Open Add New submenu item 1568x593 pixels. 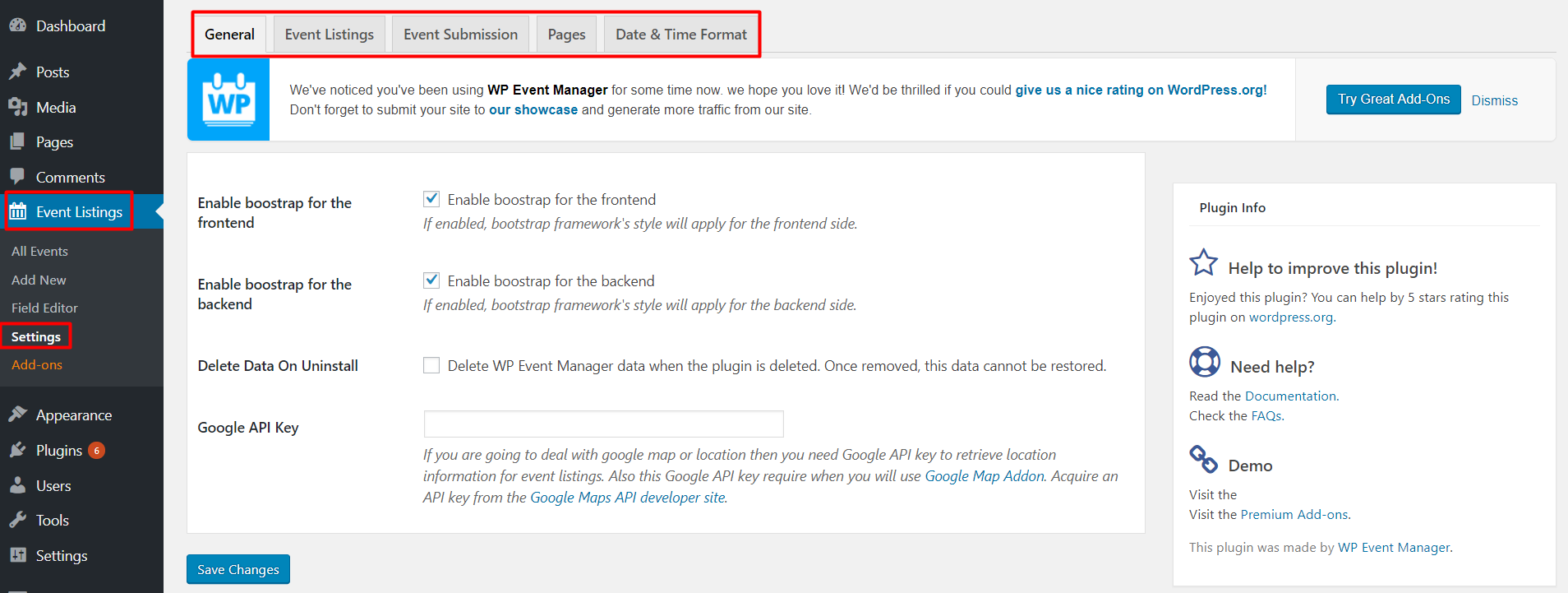(x=39, y=280)
